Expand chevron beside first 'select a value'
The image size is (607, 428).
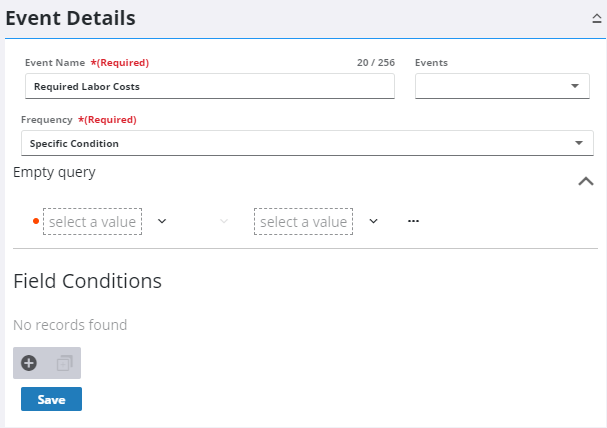[162, 221]
